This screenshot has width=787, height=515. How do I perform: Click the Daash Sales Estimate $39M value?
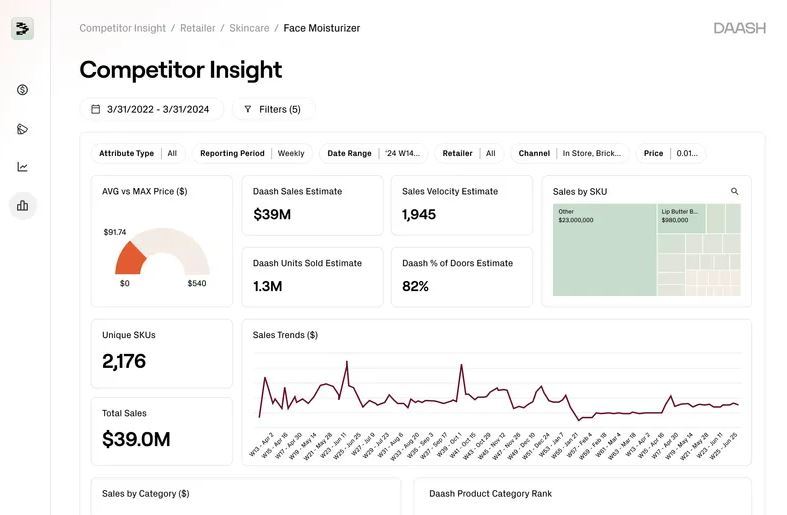click(272, 214)
